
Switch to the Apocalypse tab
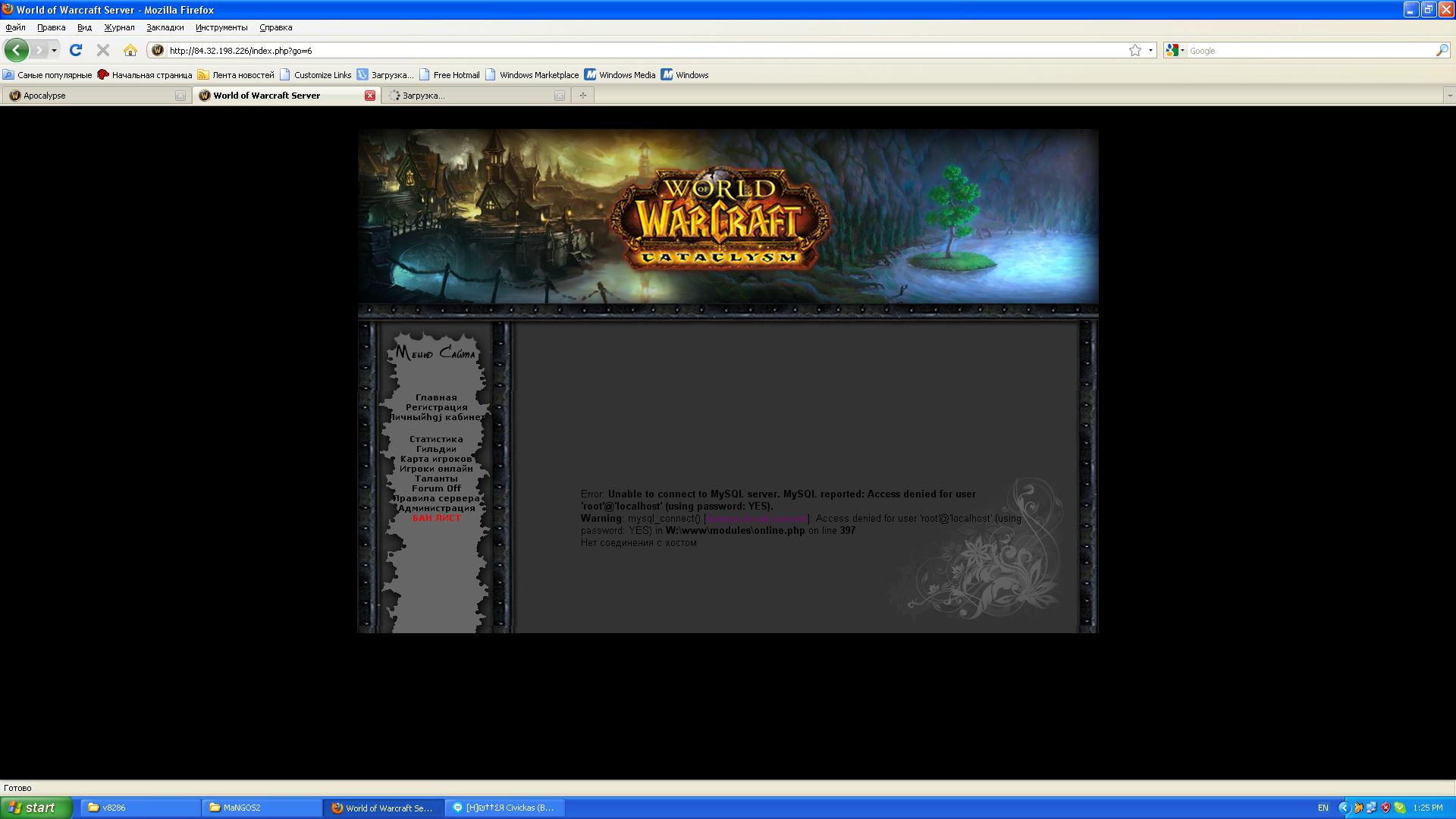click(91, 95)
